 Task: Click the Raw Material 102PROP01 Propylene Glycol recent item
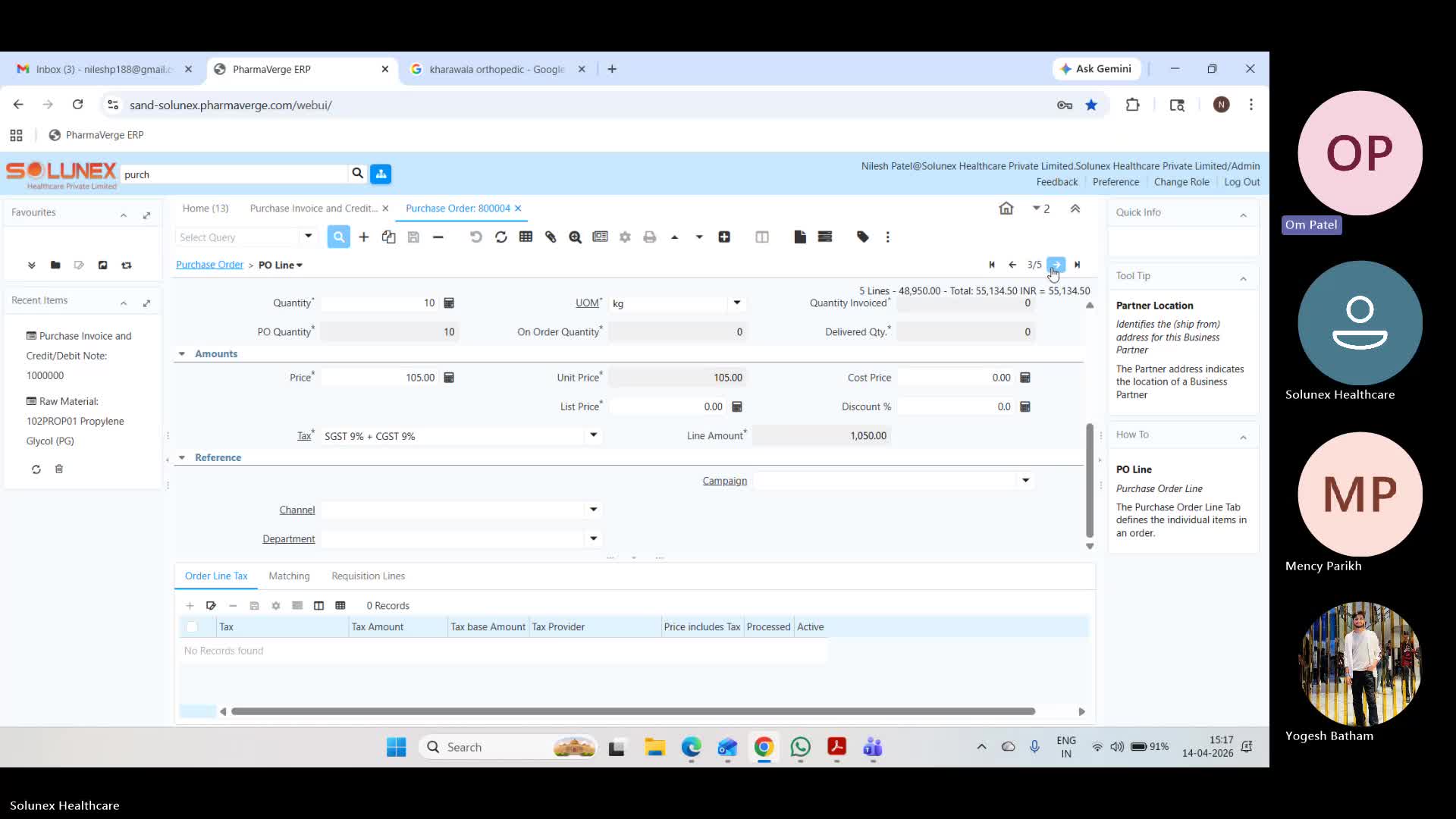pos(75,421)
